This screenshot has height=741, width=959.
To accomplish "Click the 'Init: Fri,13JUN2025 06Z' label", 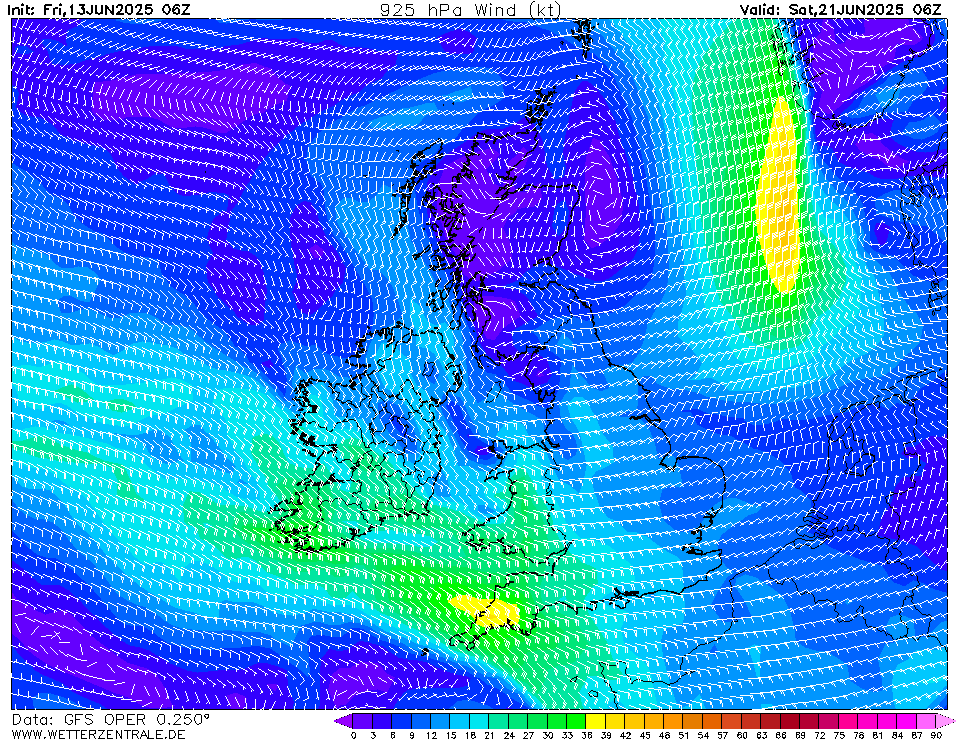I will click(99, 9).
